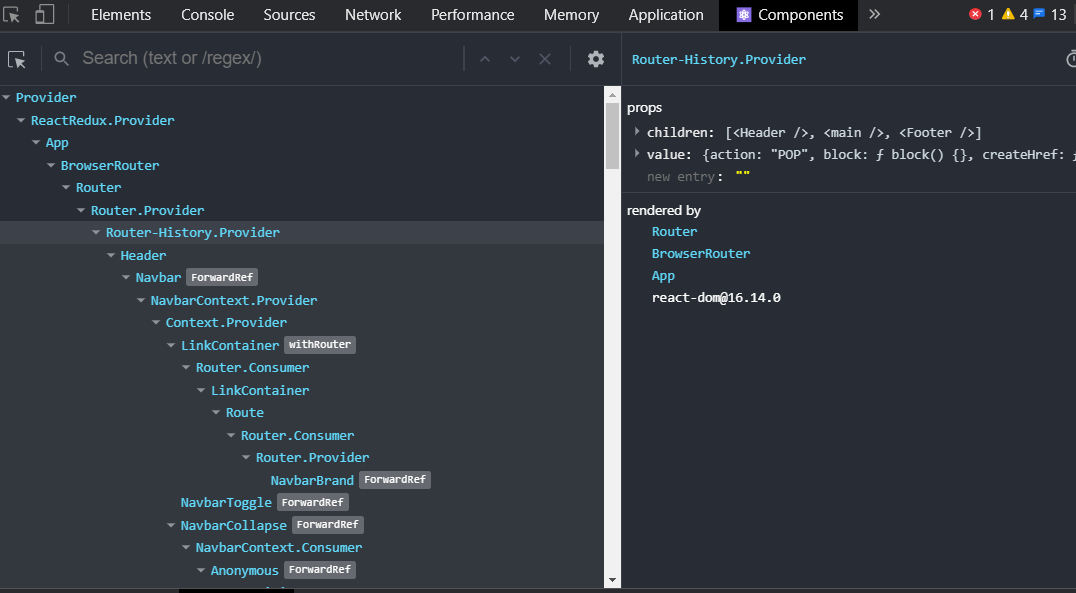Click App in rendered by list

pyautogui.click(x=663, y=276)
